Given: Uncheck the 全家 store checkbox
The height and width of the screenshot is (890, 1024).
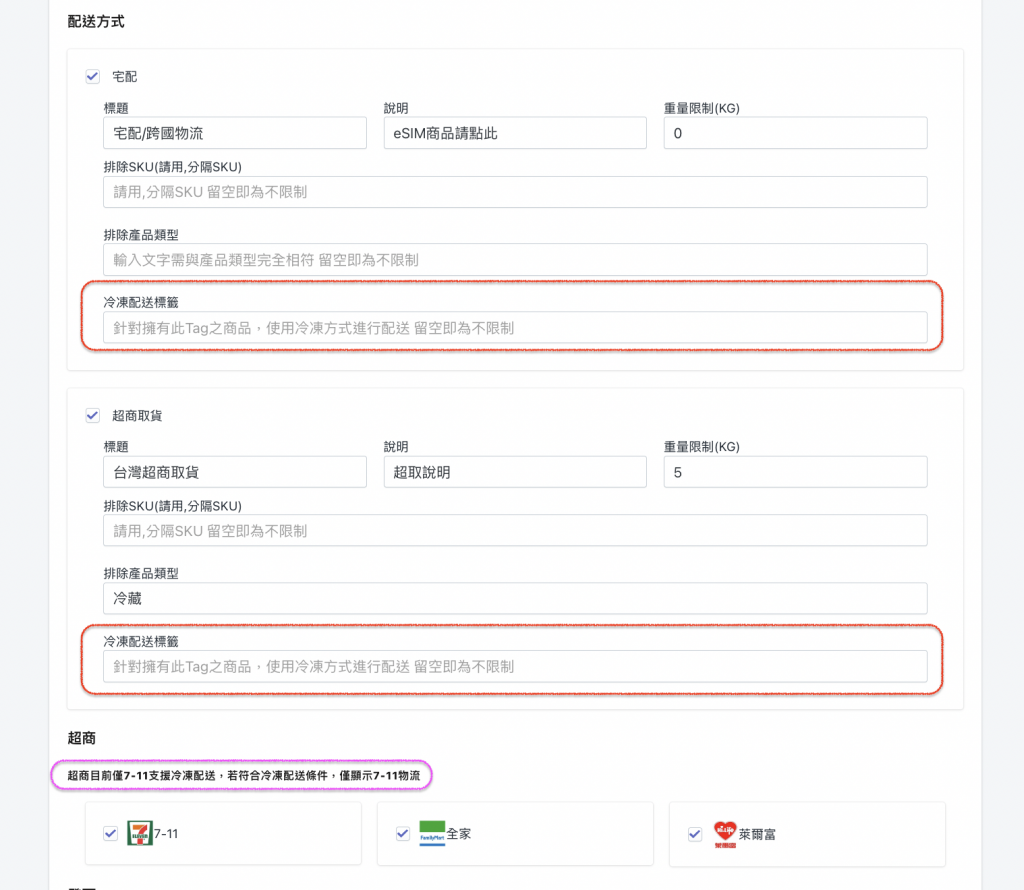Looking at the screenshot, I should [403, 833].
